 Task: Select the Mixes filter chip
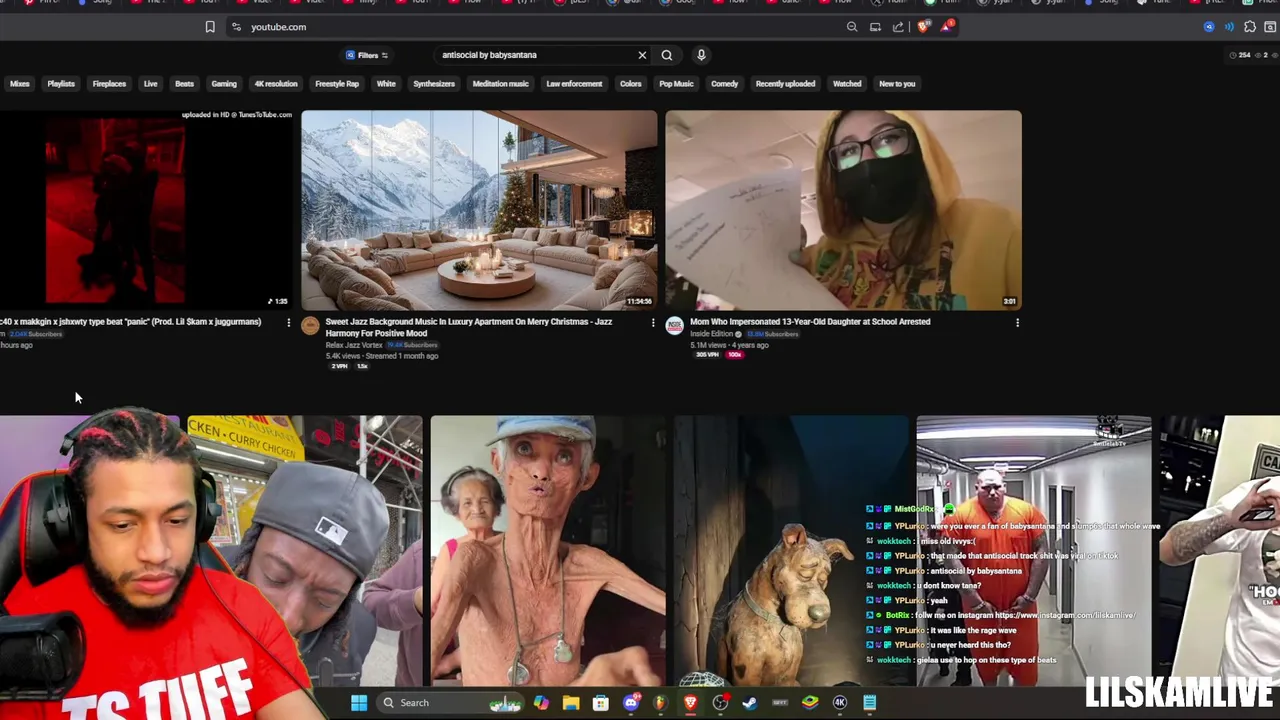pos(20,84)
